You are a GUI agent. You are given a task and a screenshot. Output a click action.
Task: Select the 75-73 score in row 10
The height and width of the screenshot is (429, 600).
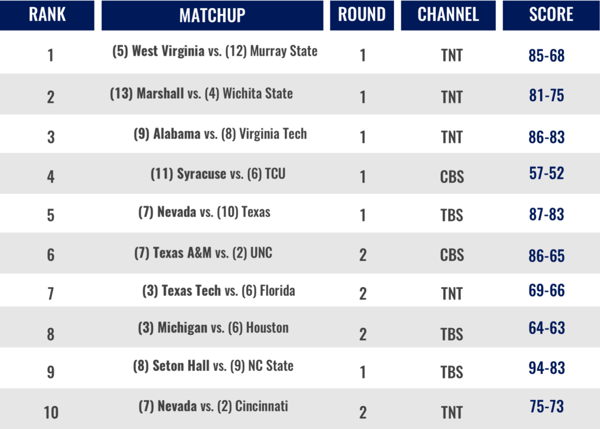pyautogui.click(x=546, y=406)
